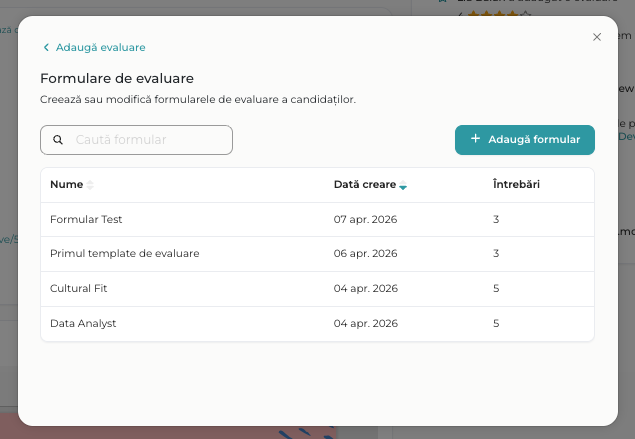Open the Formular Test row
The image size is (635, 439).
pos(86,219)
